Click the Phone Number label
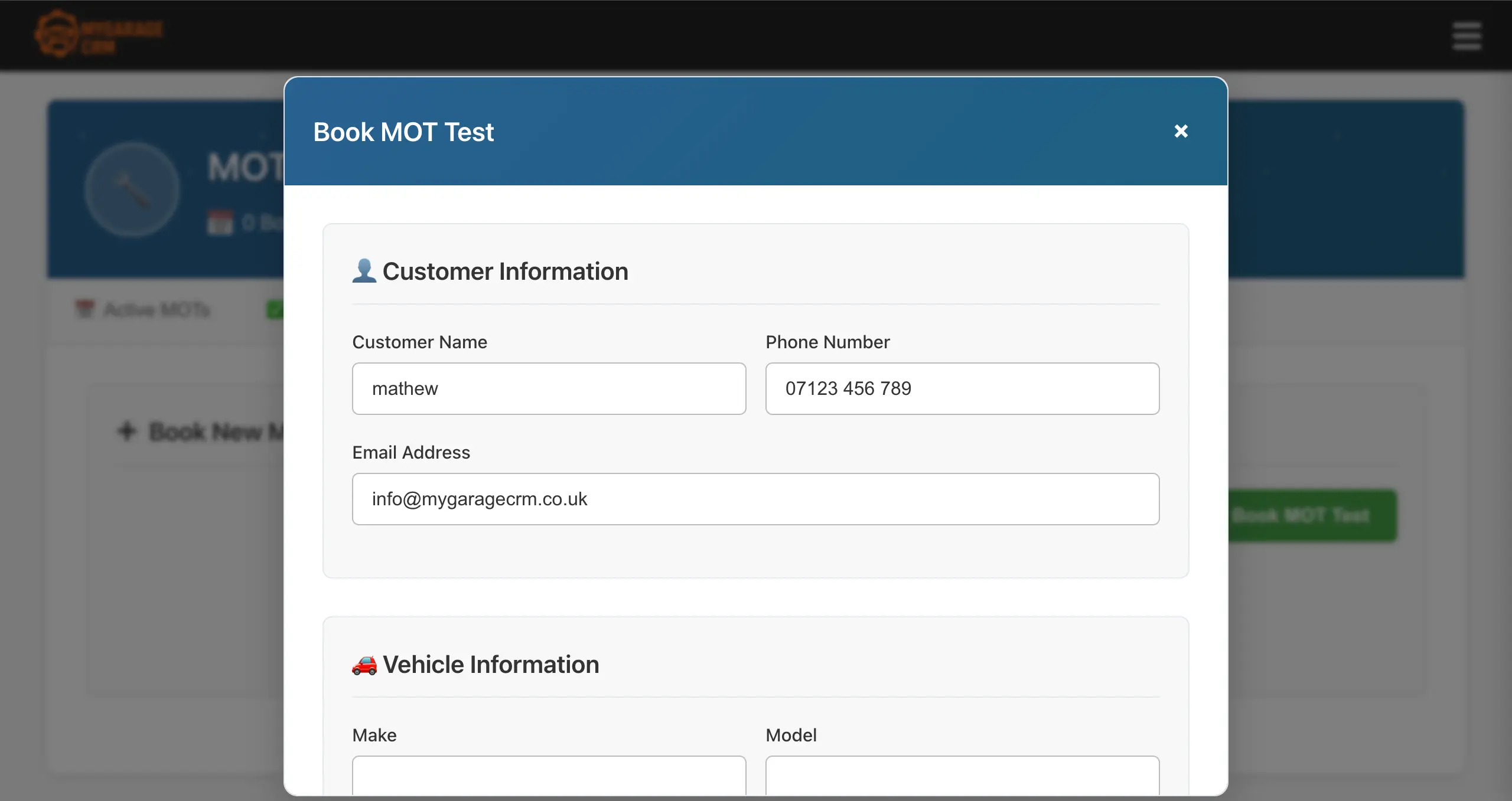Screen dimensions: 1512x801 click(x=827, y=342)
